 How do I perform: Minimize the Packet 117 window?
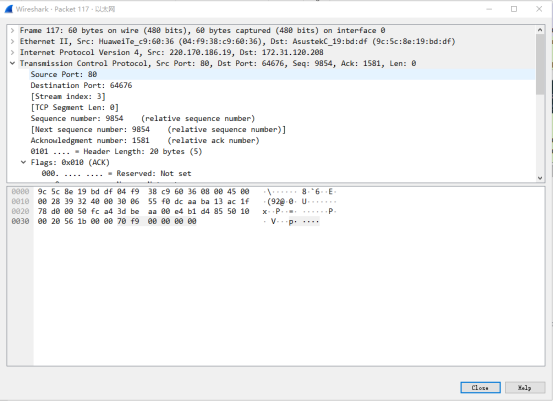[489, 9]
